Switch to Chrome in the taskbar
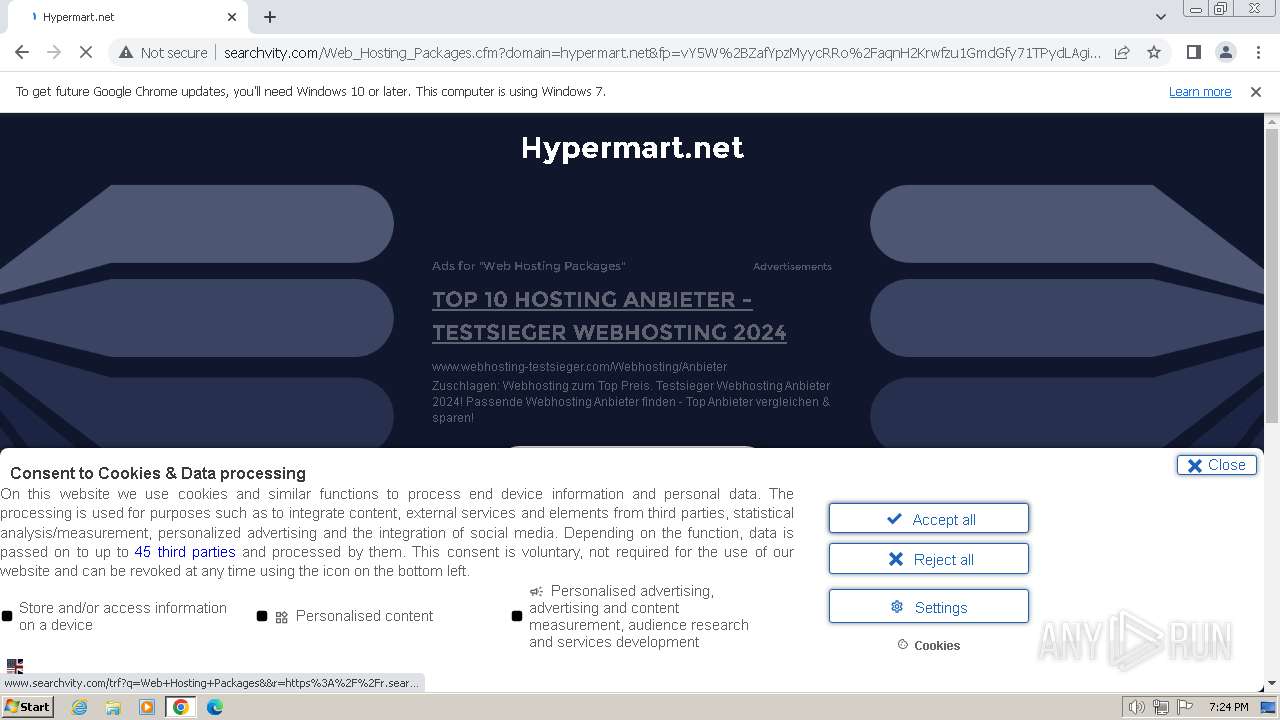 (x=181, y=707)
